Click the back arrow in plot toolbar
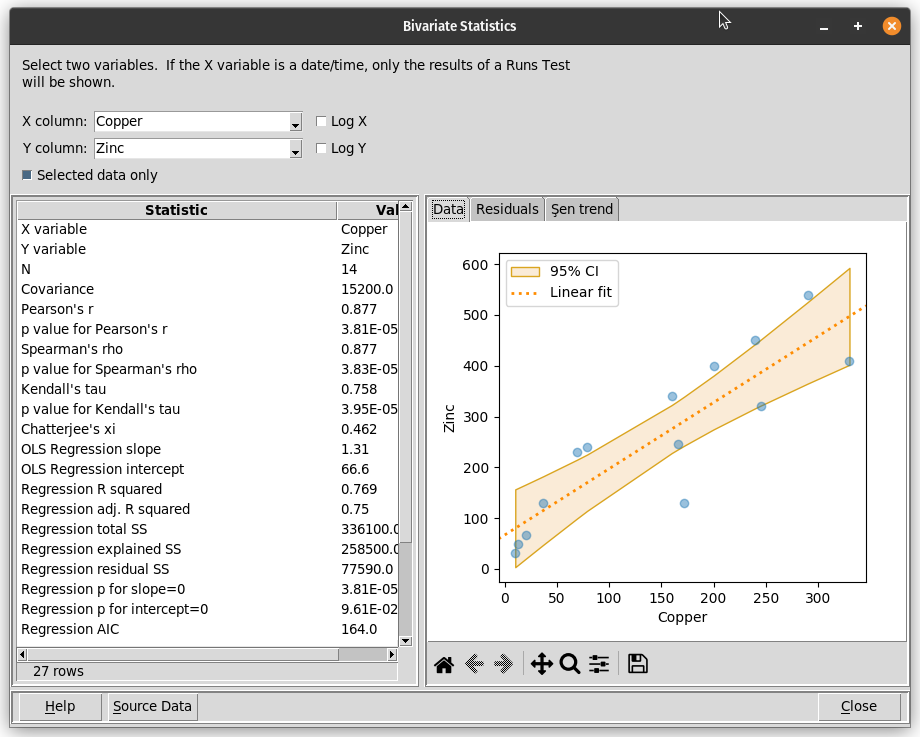The image size is (920, 737). 474,664
